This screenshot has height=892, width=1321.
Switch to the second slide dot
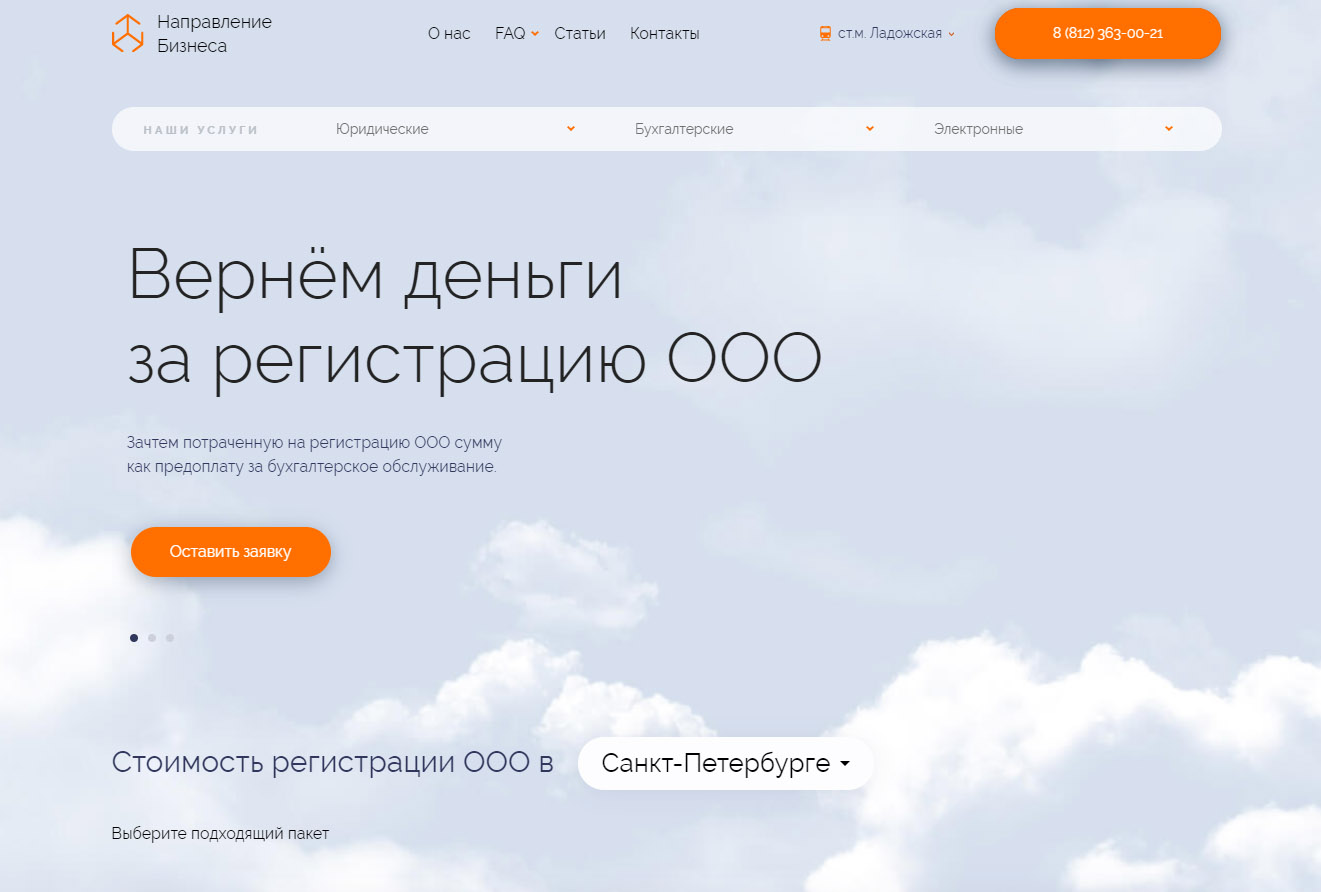click(152, 638)
